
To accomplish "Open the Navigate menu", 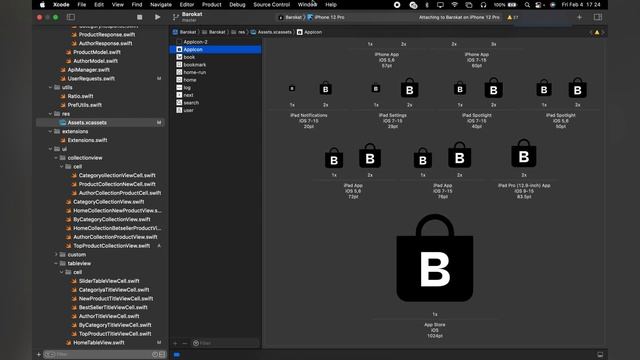I will pos(161,5).
